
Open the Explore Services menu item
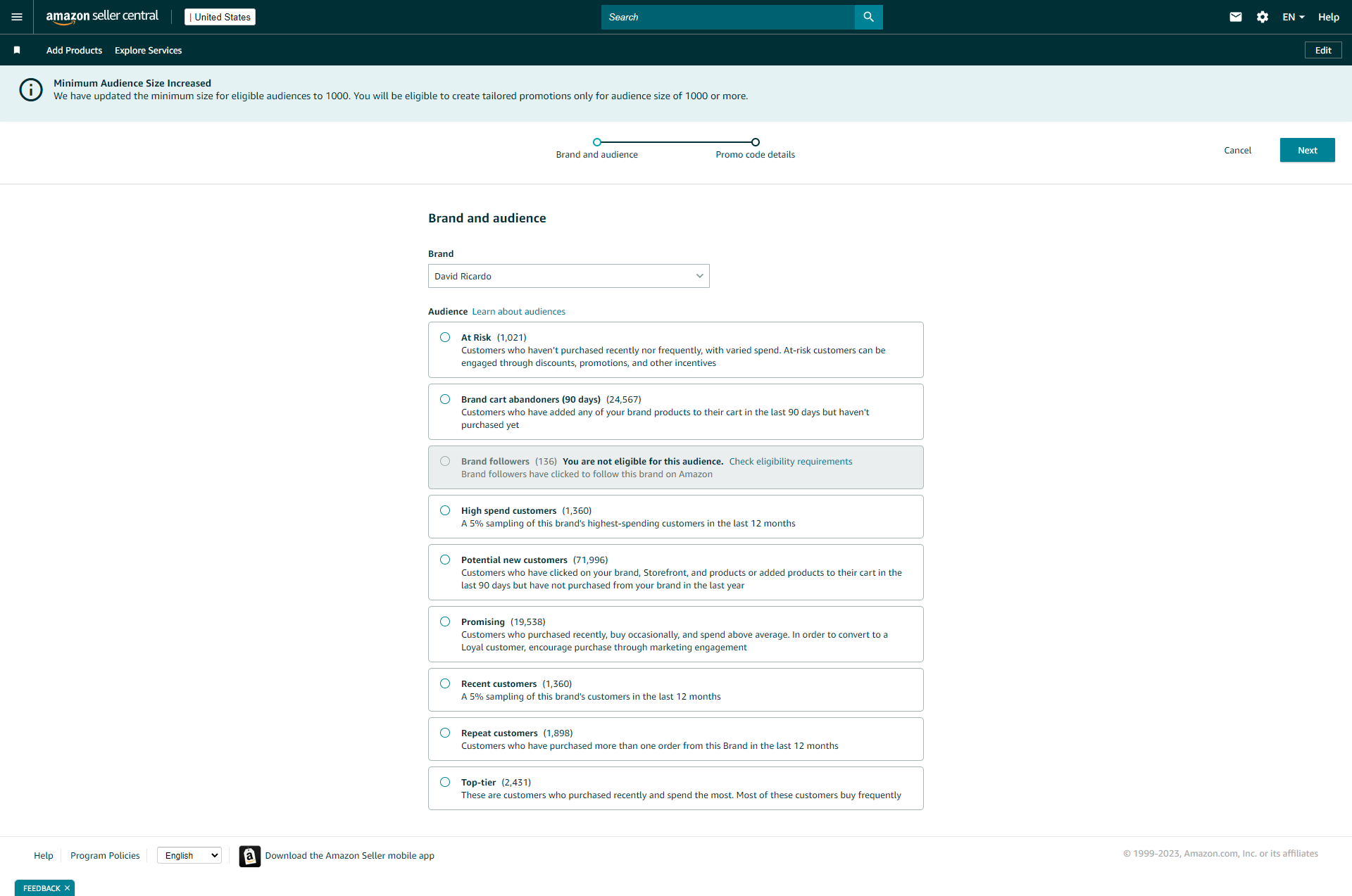coord(148,50)
